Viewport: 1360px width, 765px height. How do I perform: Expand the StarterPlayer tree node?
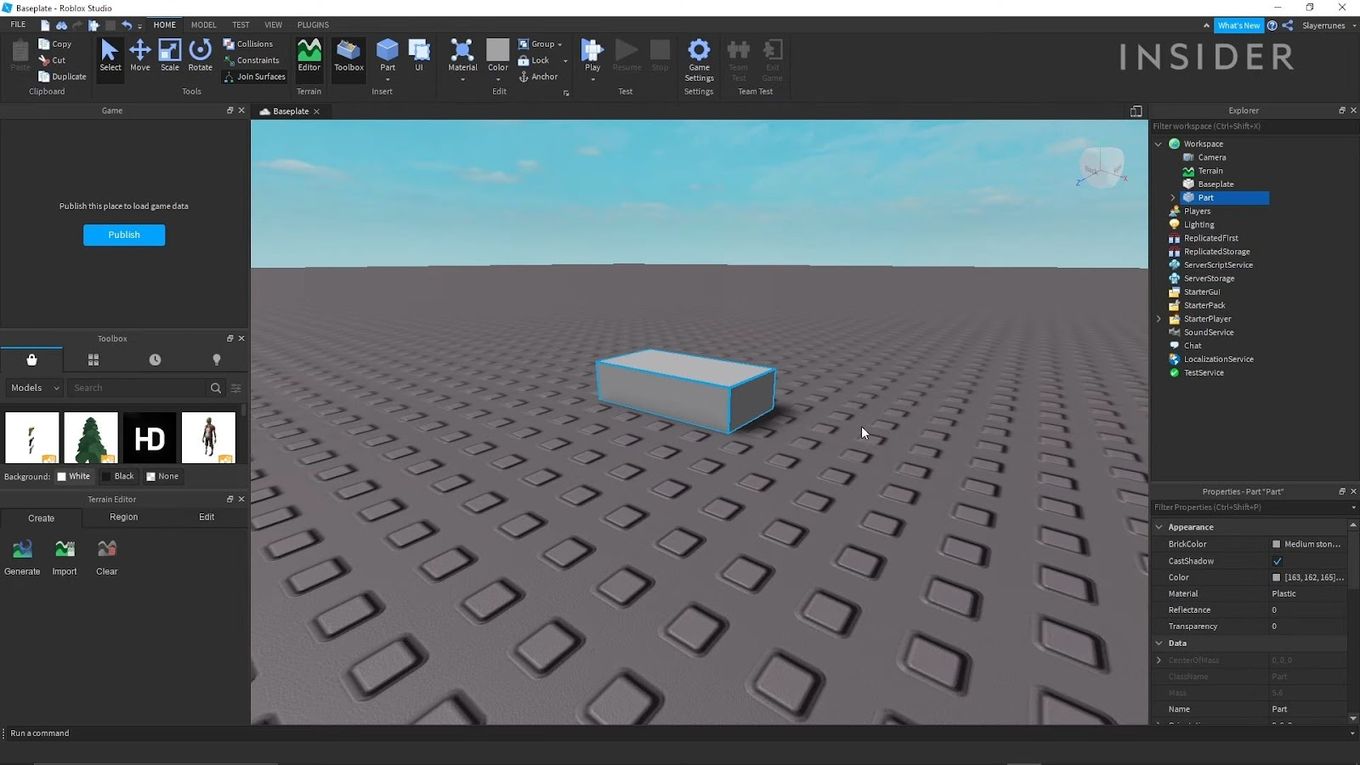coord(1159,319)
